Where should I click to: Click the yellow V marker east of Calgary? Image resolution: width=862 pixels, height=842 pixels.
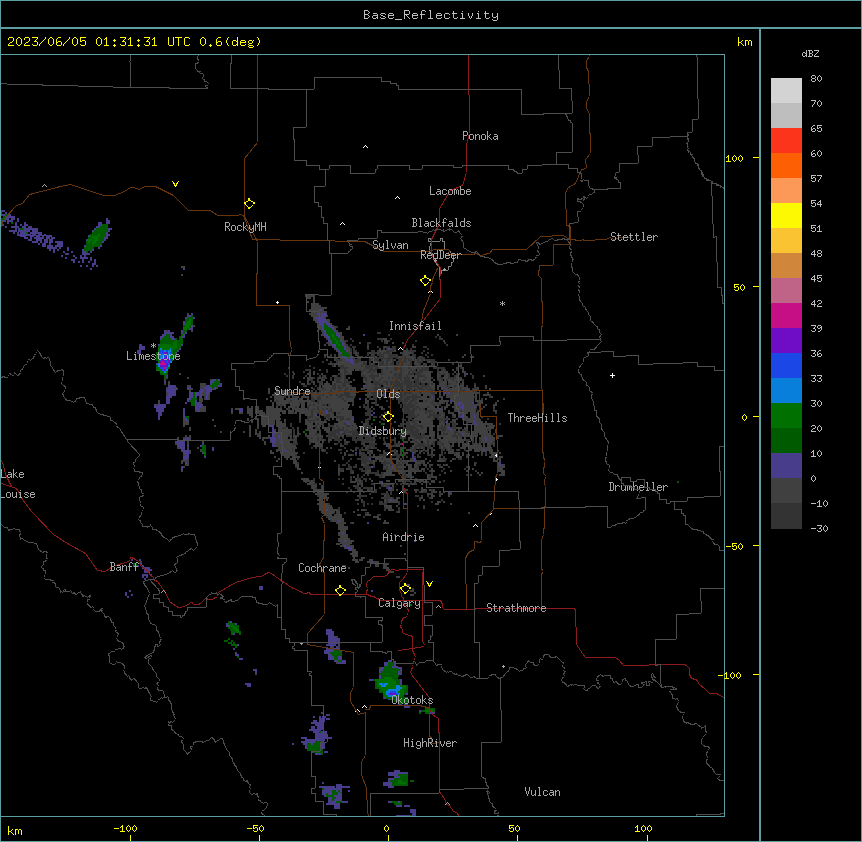(429, 584)
